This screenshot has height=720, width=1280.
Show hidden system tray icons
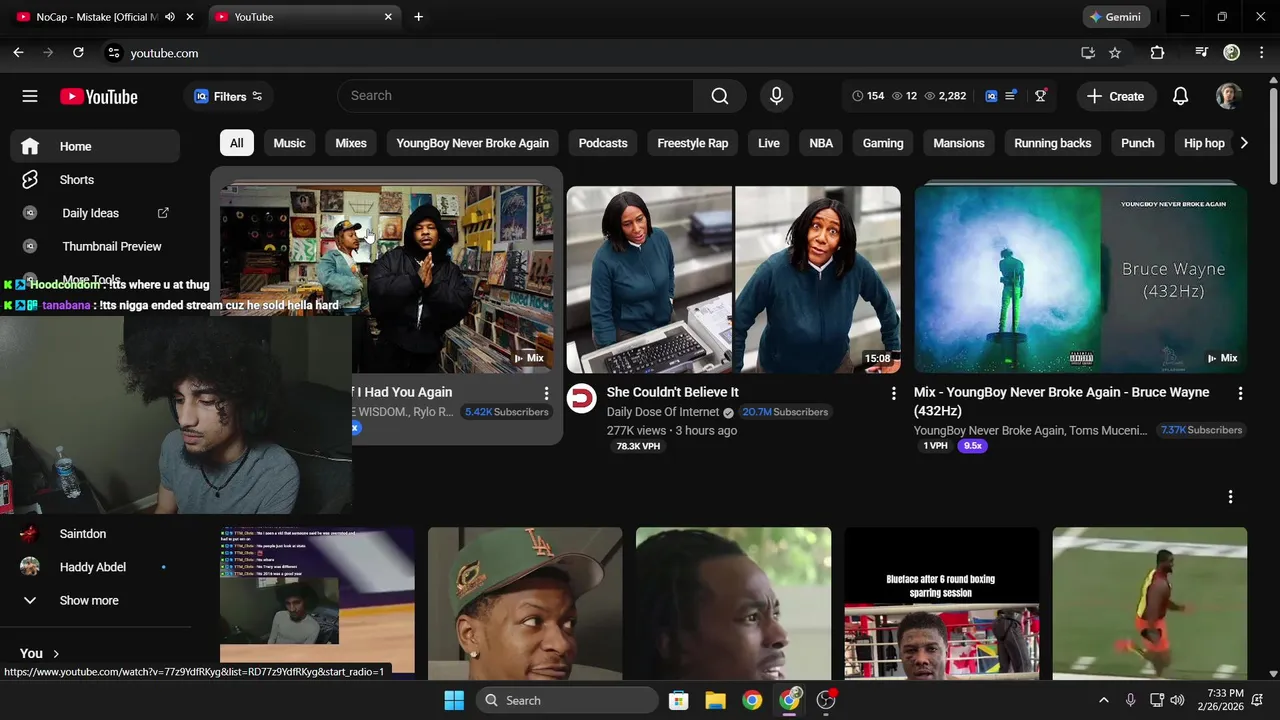[1103, 700]
